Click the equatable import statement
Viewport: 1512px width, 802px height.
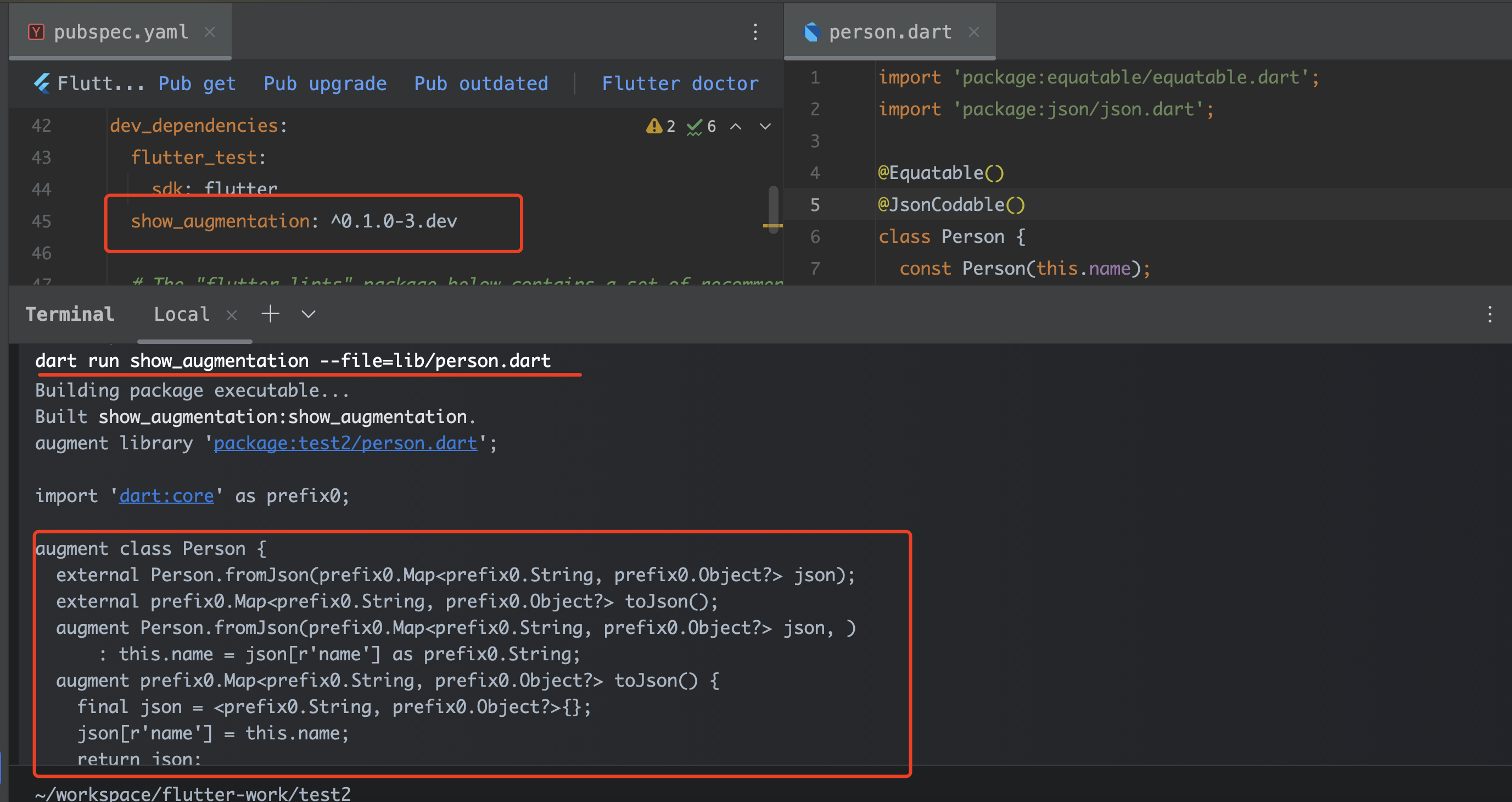1098,77
